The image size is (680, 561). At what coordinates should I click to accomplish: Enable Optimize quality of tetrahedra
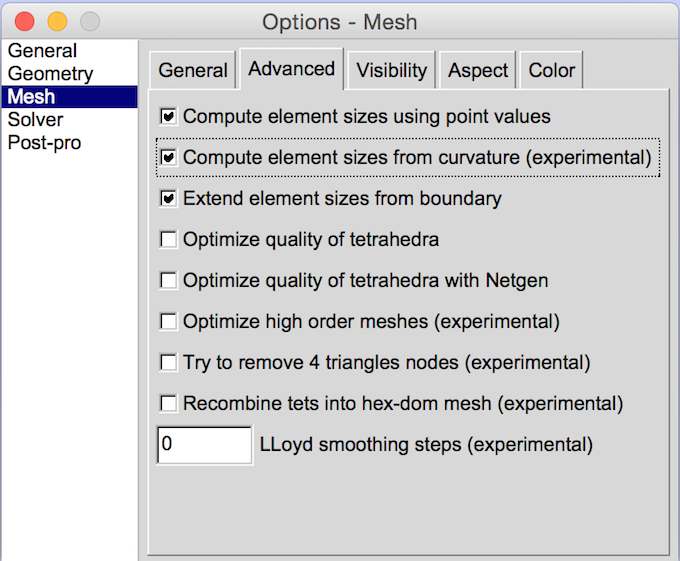[x=169, y=240]
